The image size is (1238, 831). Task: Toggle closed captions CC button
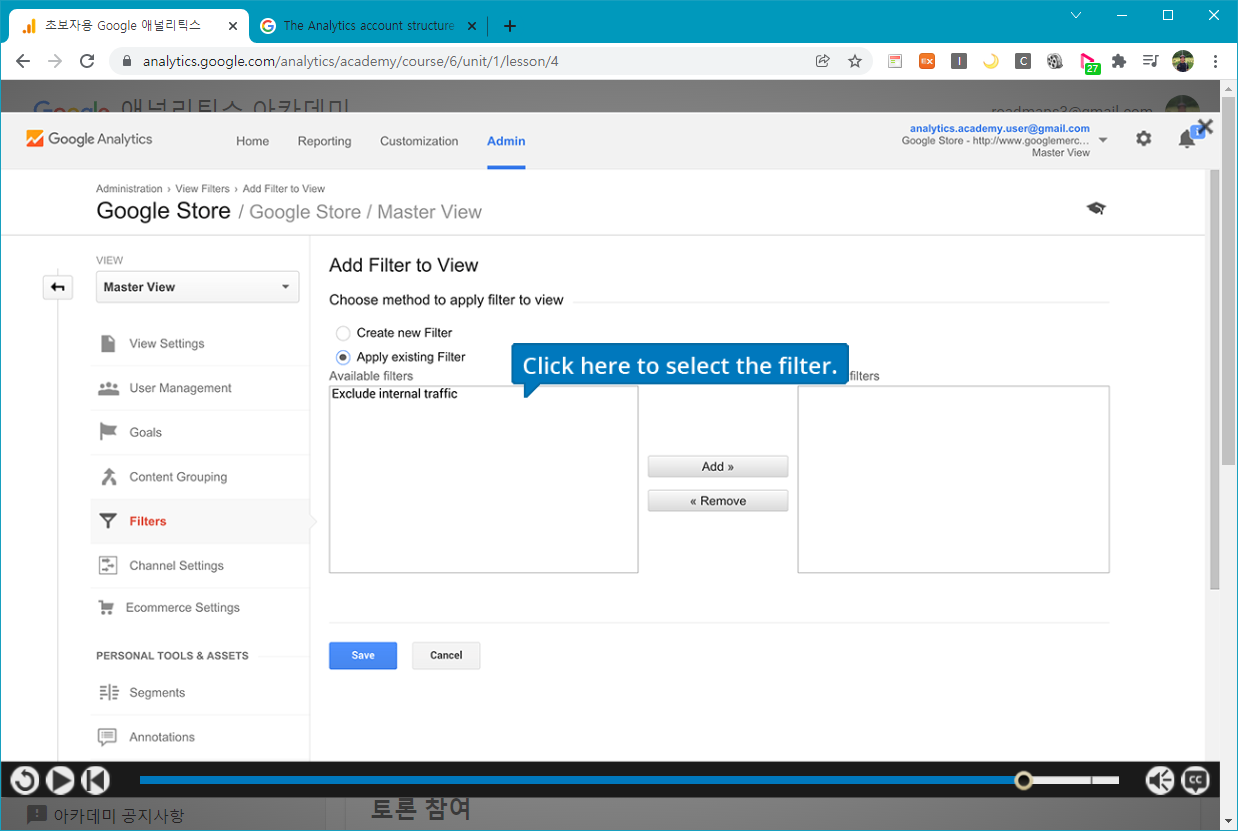pos(1196,780)
